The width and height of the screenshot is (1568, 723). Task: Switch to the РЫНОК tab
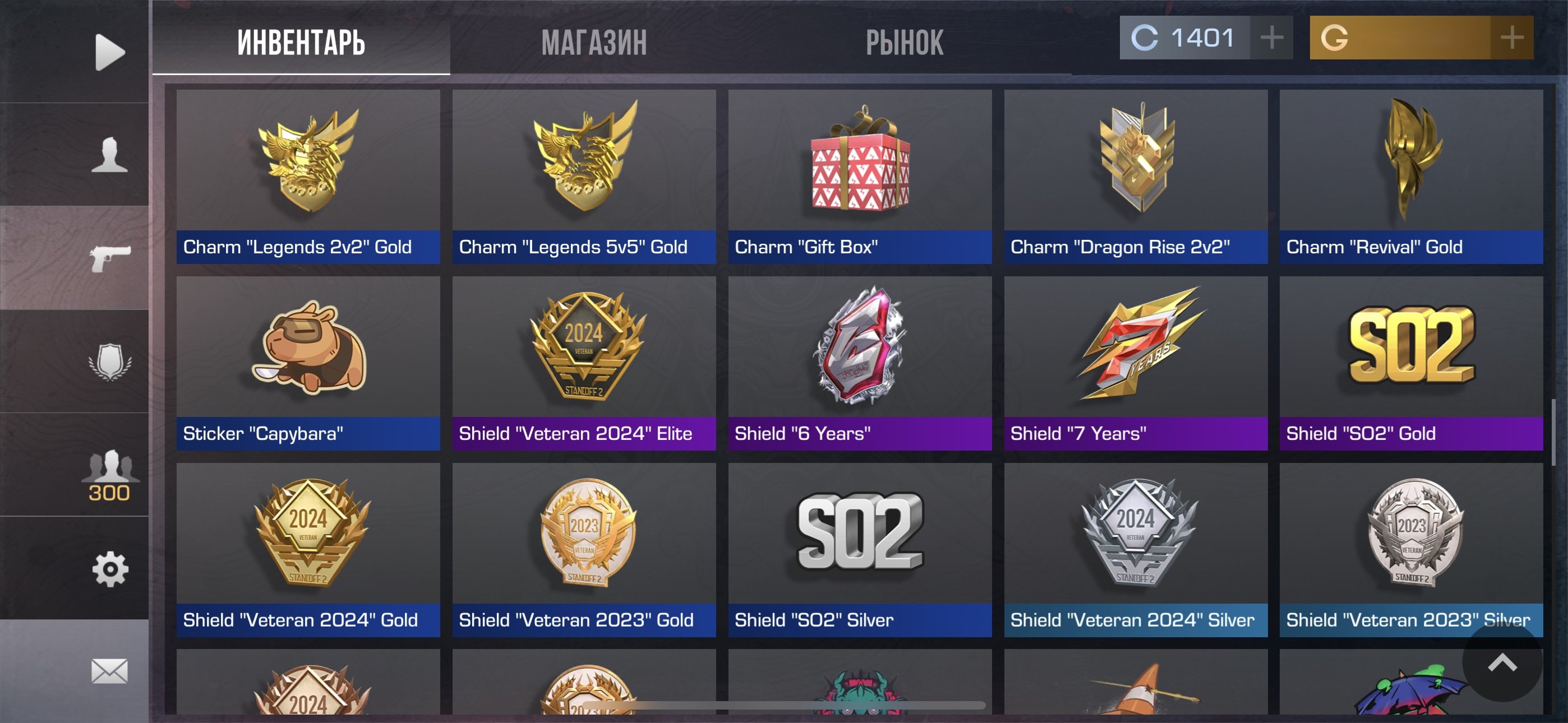905,43
